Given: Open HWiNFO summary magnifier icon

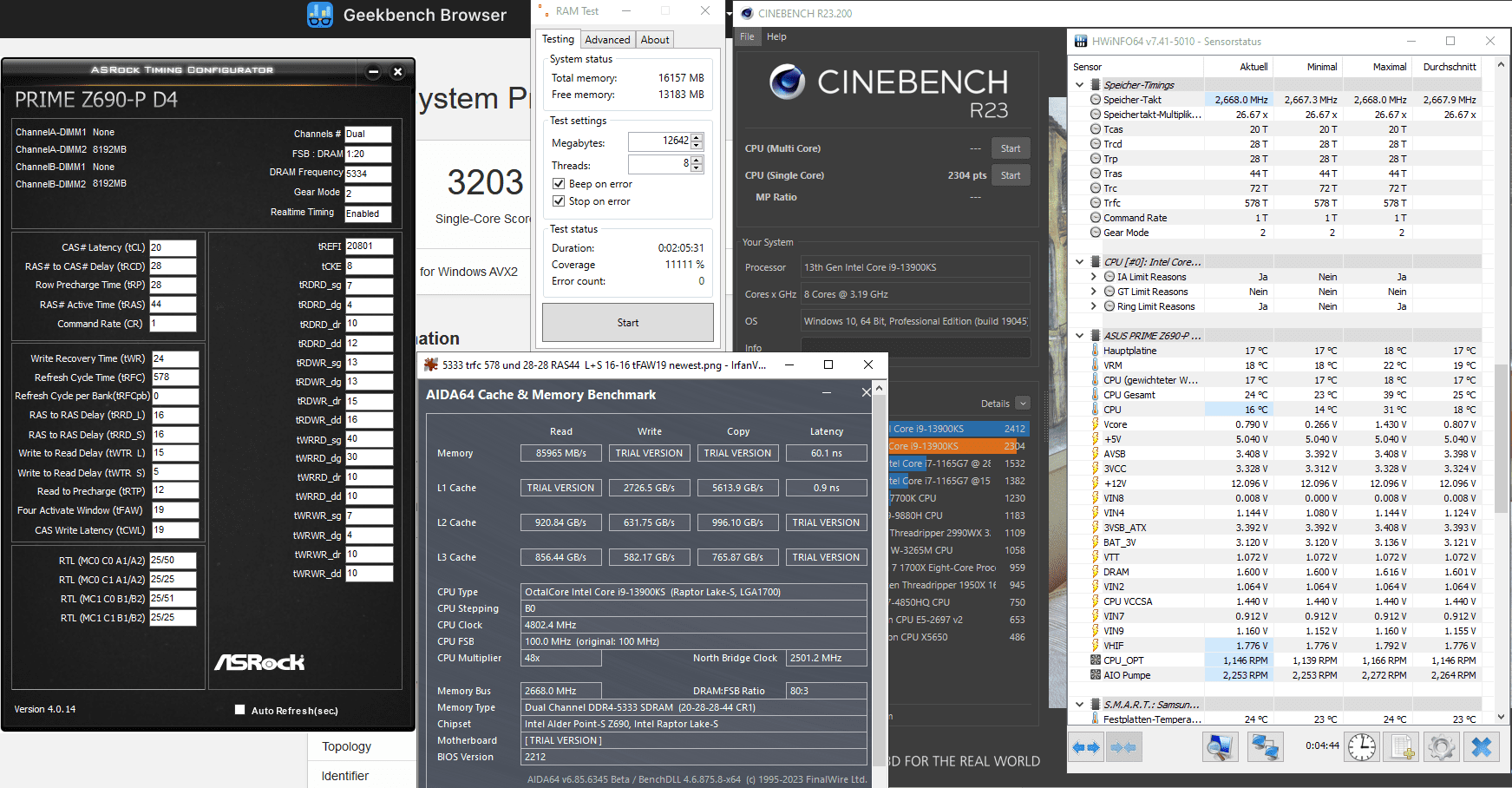Looking at the screenshot, I should coord(1220,747).
